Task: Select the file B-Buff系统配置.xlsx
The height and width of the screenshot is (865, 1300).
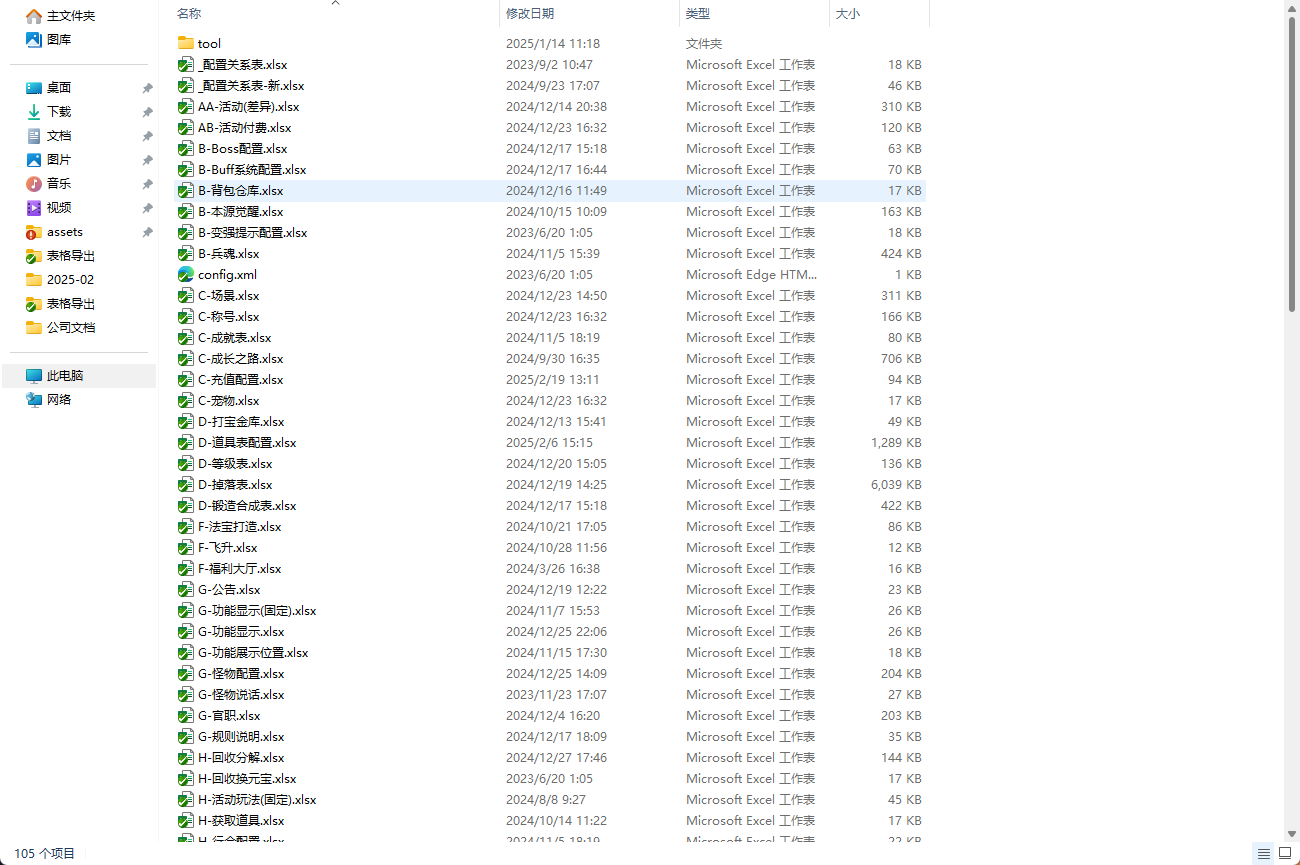Action: [252, 169]
